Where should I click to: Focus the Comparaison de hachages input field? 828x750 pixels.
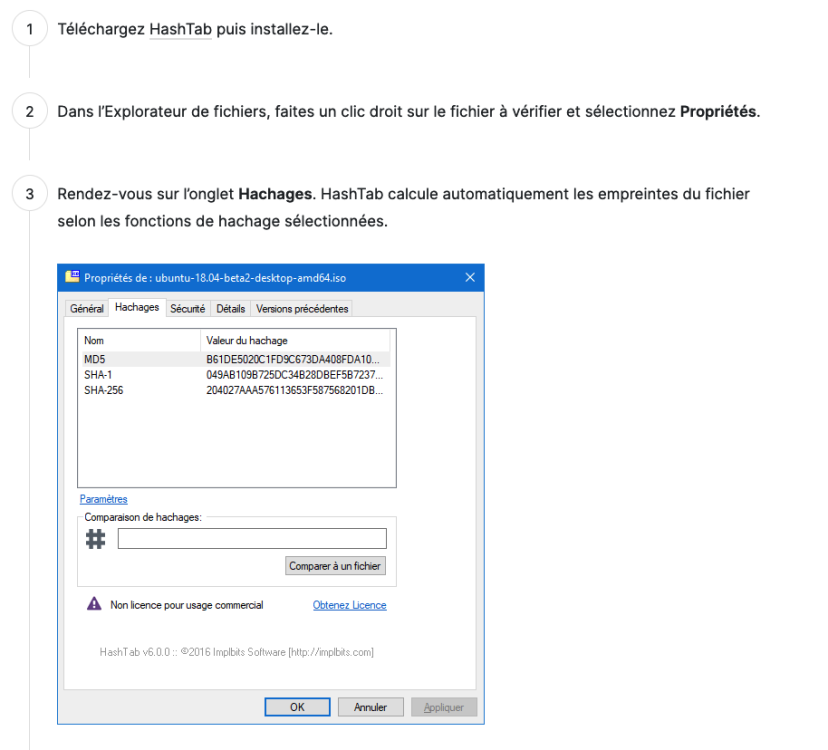pos(252,539)
